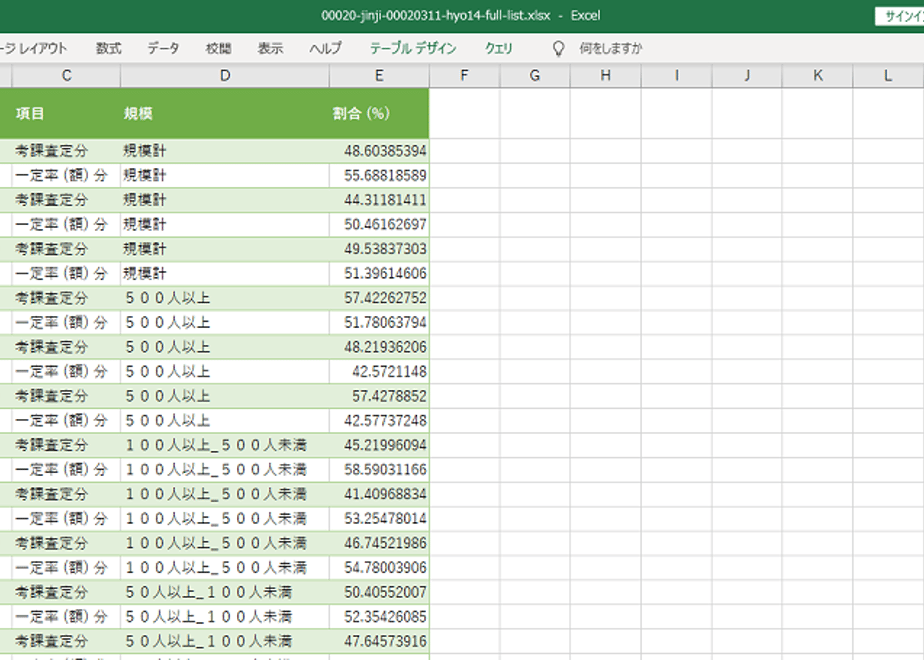Select the cell containing 44.31181411
The width and height of the screenshot is (924, 660).
[x=379, y=200]
